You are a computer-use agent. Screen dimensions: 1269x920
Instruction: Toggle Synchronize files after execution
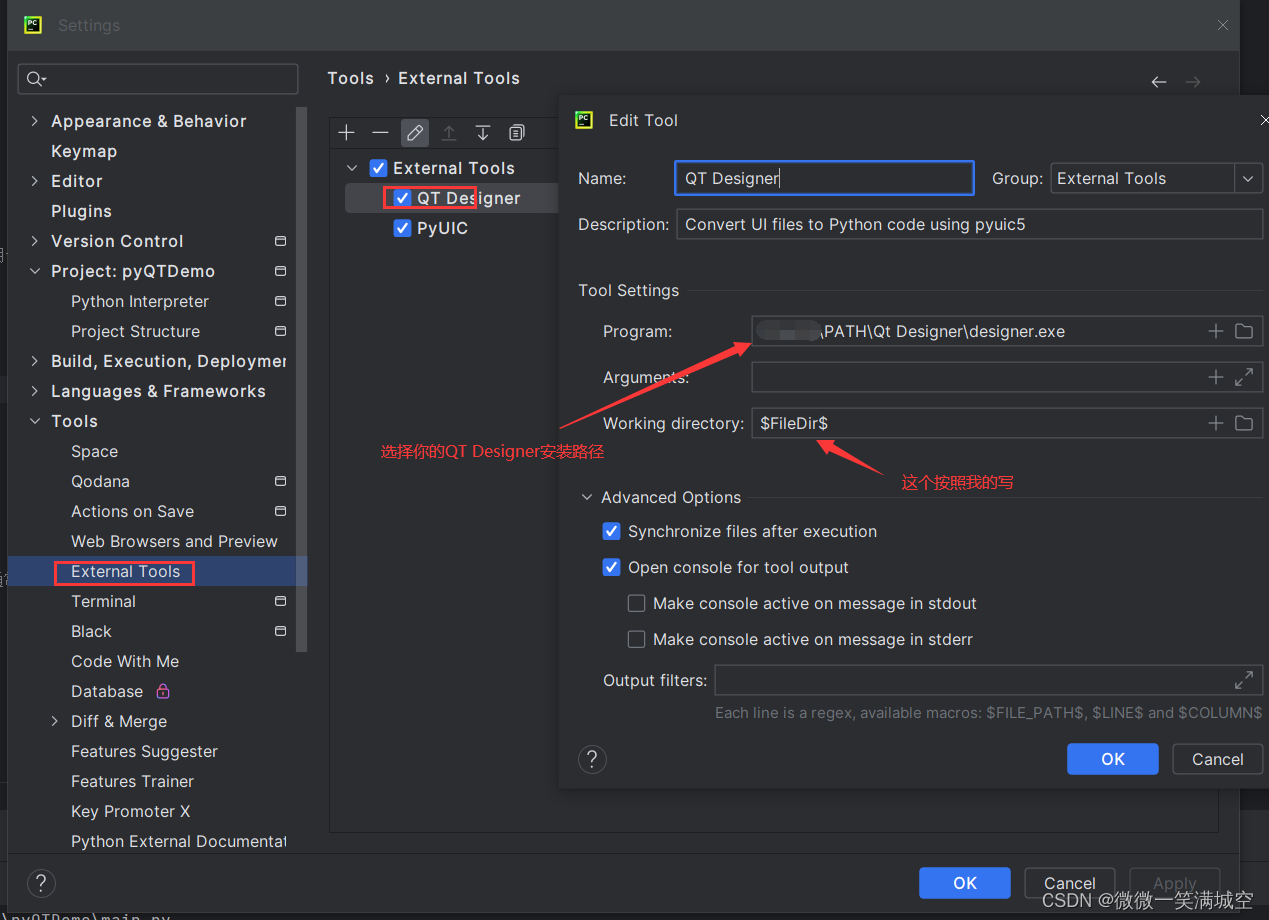click(x=612, y=531)
